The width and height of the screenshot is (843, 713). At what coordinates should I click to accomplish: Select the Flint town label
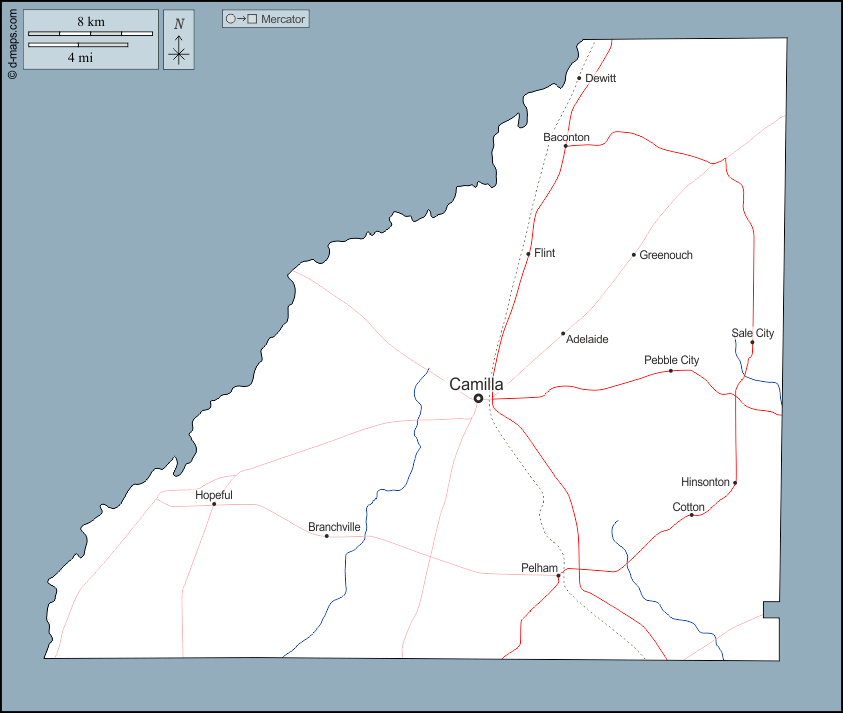click(x=544, y=253)
